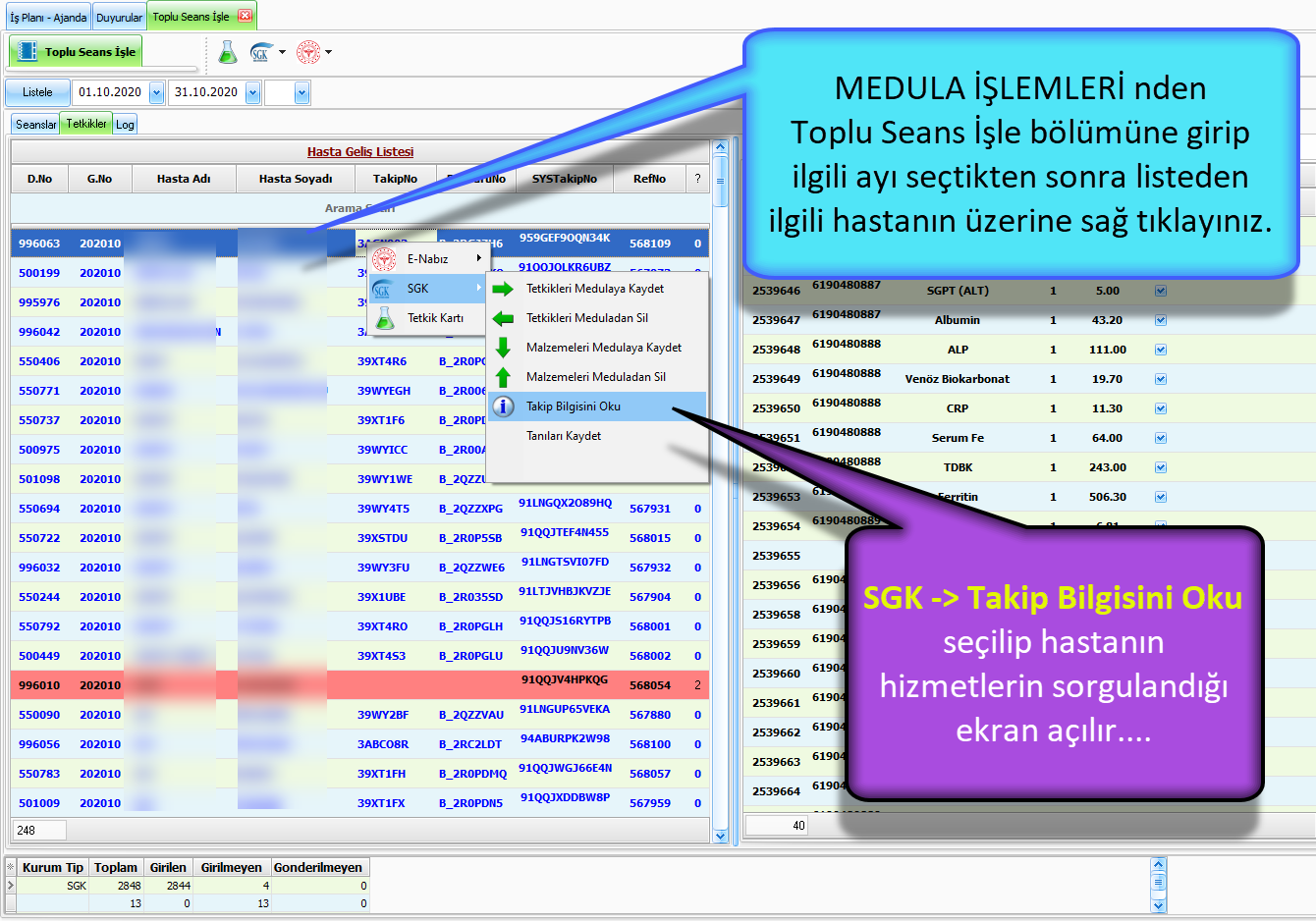1316x921 pixels.
Task: Click the Toplu Seans İşle ribbon button
Action: (x=76, y=52)
